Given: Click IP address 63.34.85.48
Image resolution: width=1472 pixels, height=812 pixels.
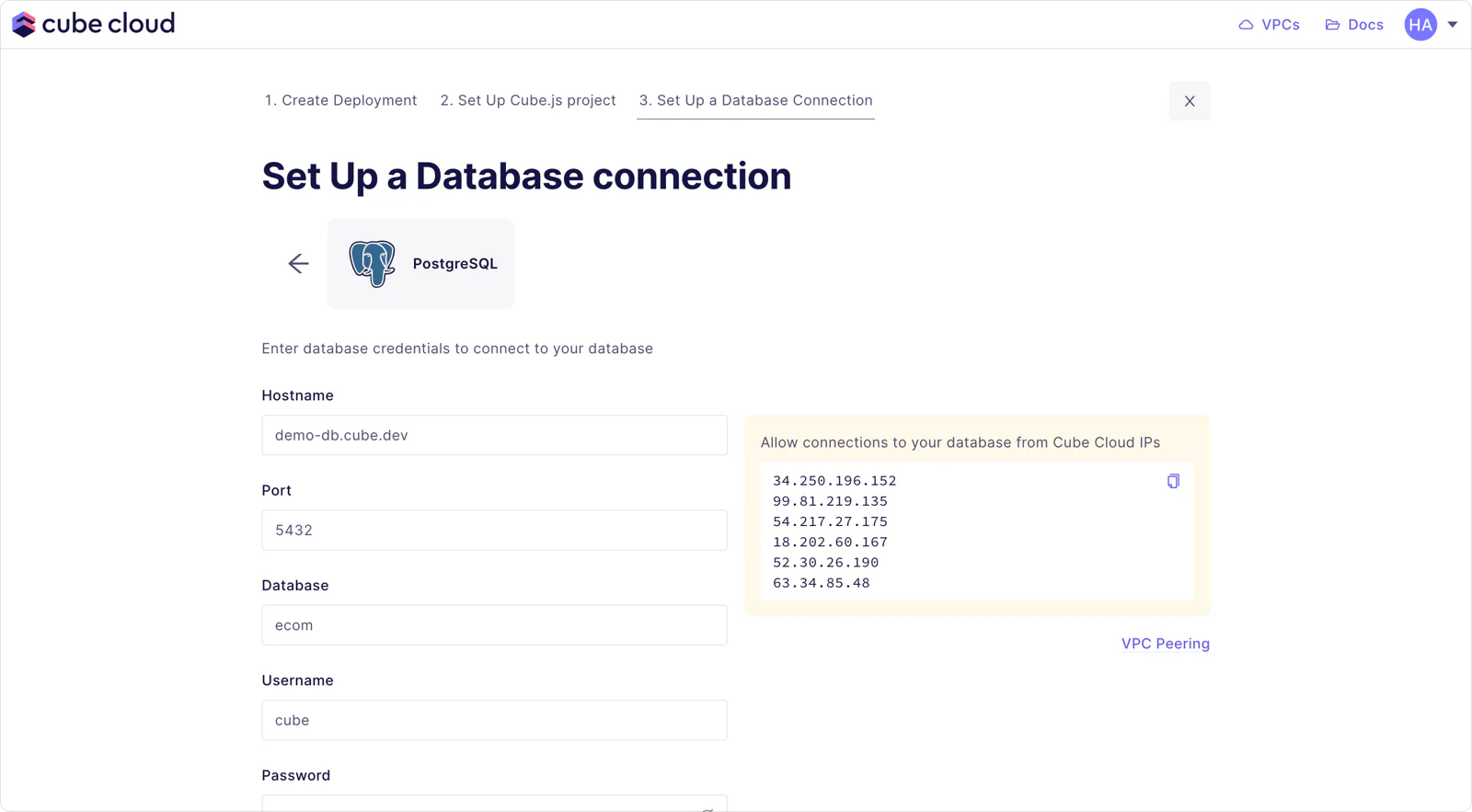Looking at the screenshot, I should tap(821, 583).
